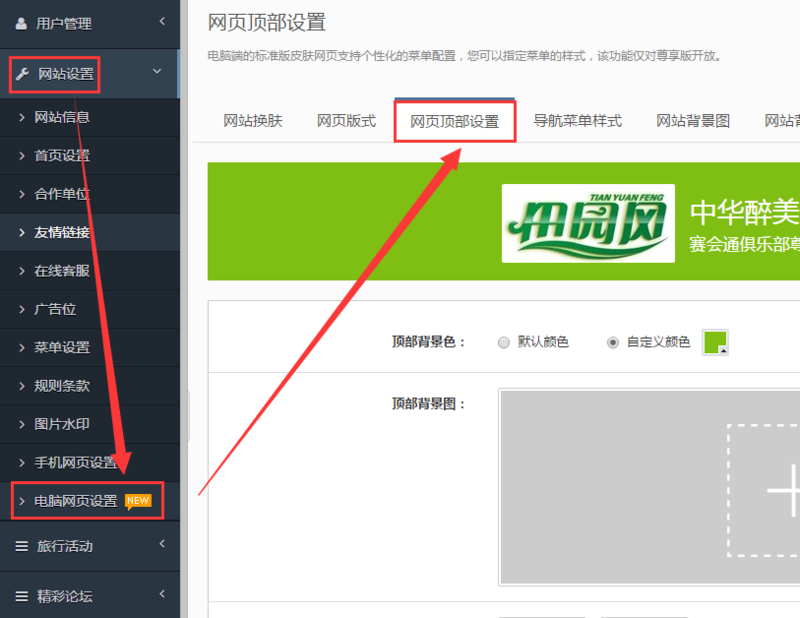Click the orange NEW badge icon
800x618 pixels.
click(x=138, y=501)
